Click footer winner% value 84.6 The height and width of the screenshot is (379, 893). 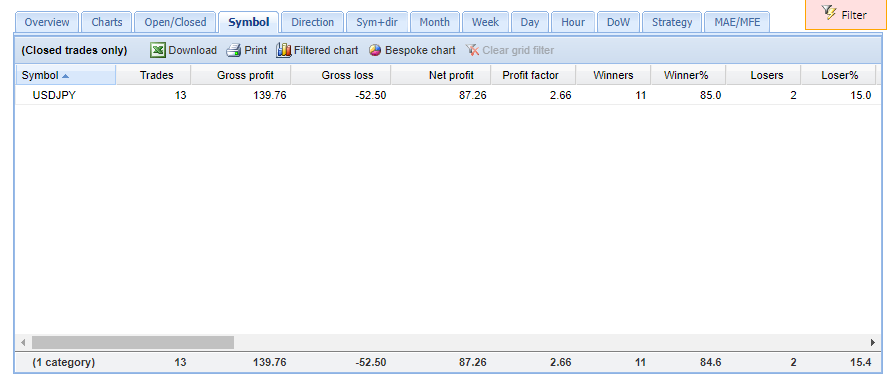[x=711, y=362]
